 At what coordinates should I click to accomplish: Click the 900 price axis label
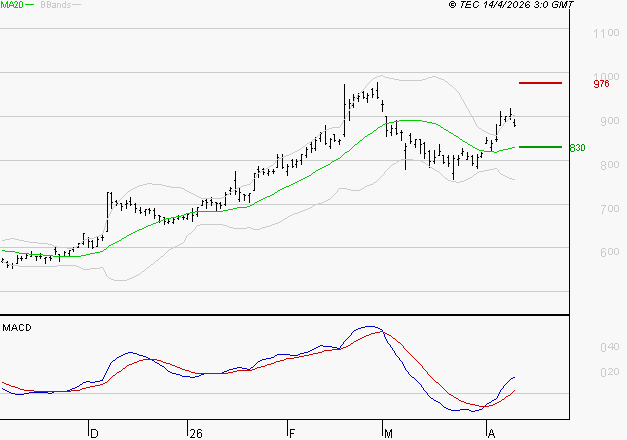coord(609,121)
